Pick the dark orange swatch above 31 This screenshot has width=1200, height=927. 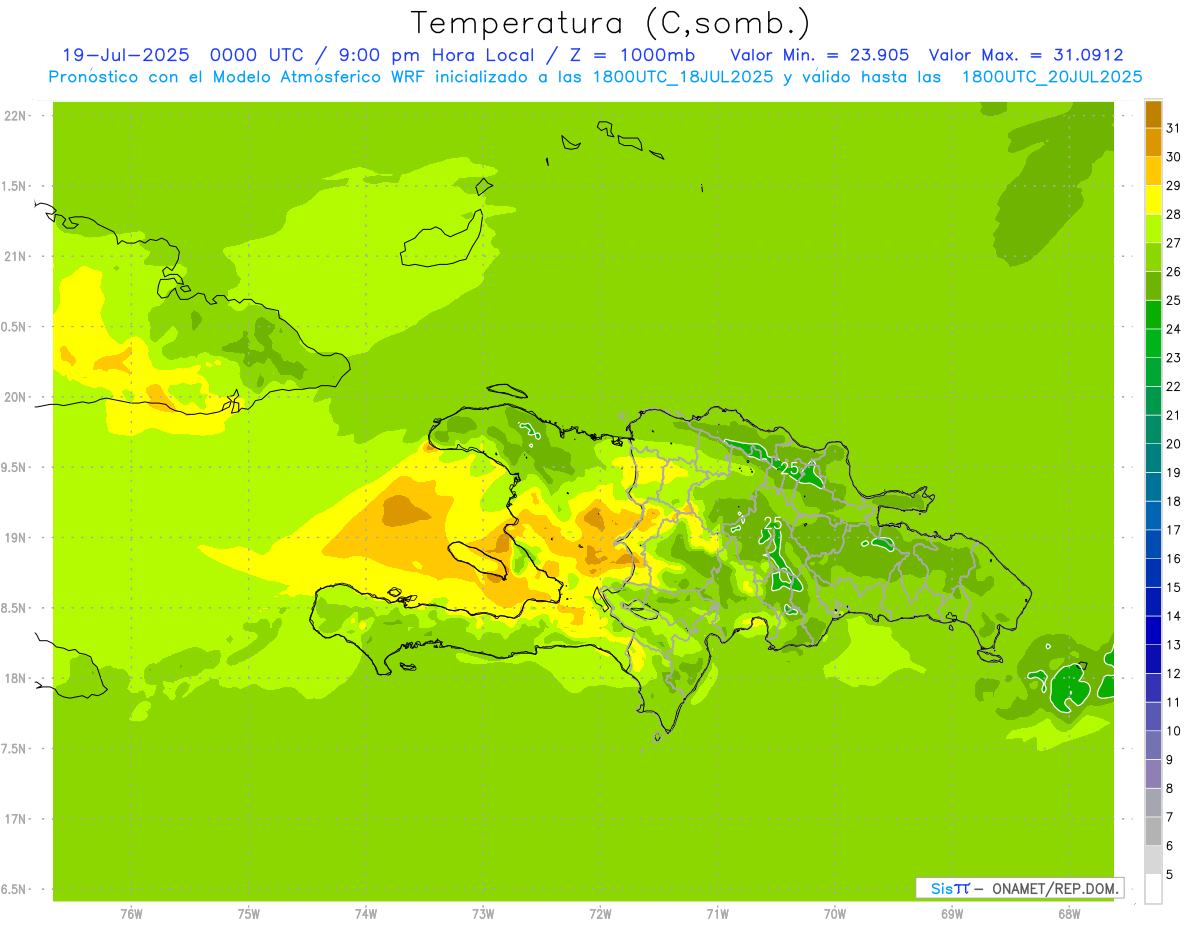point(1153,114)
